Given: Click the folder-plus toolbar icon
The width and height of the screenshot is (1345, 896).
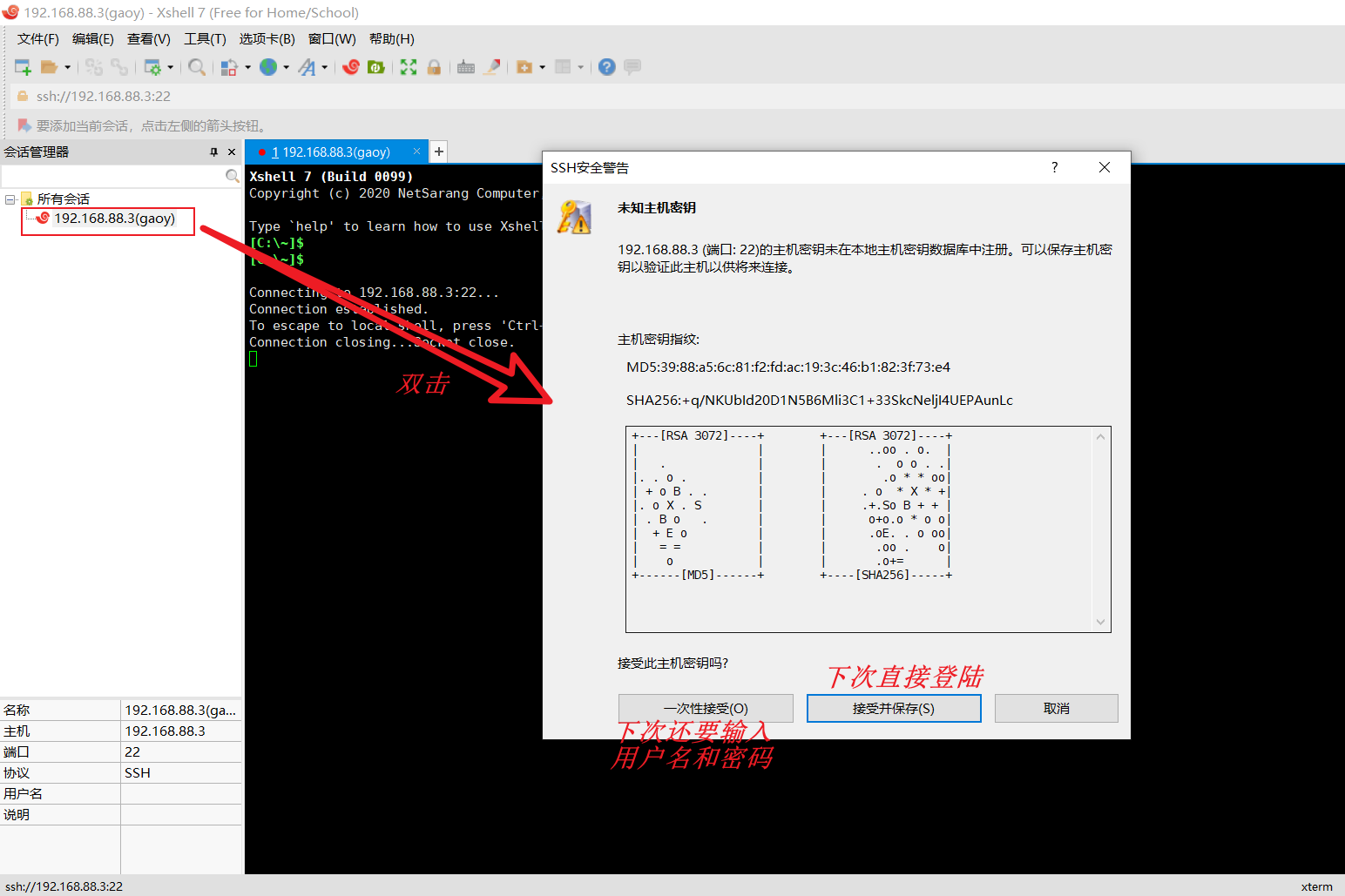Looking at the screenshot, I should click(524, 67).
